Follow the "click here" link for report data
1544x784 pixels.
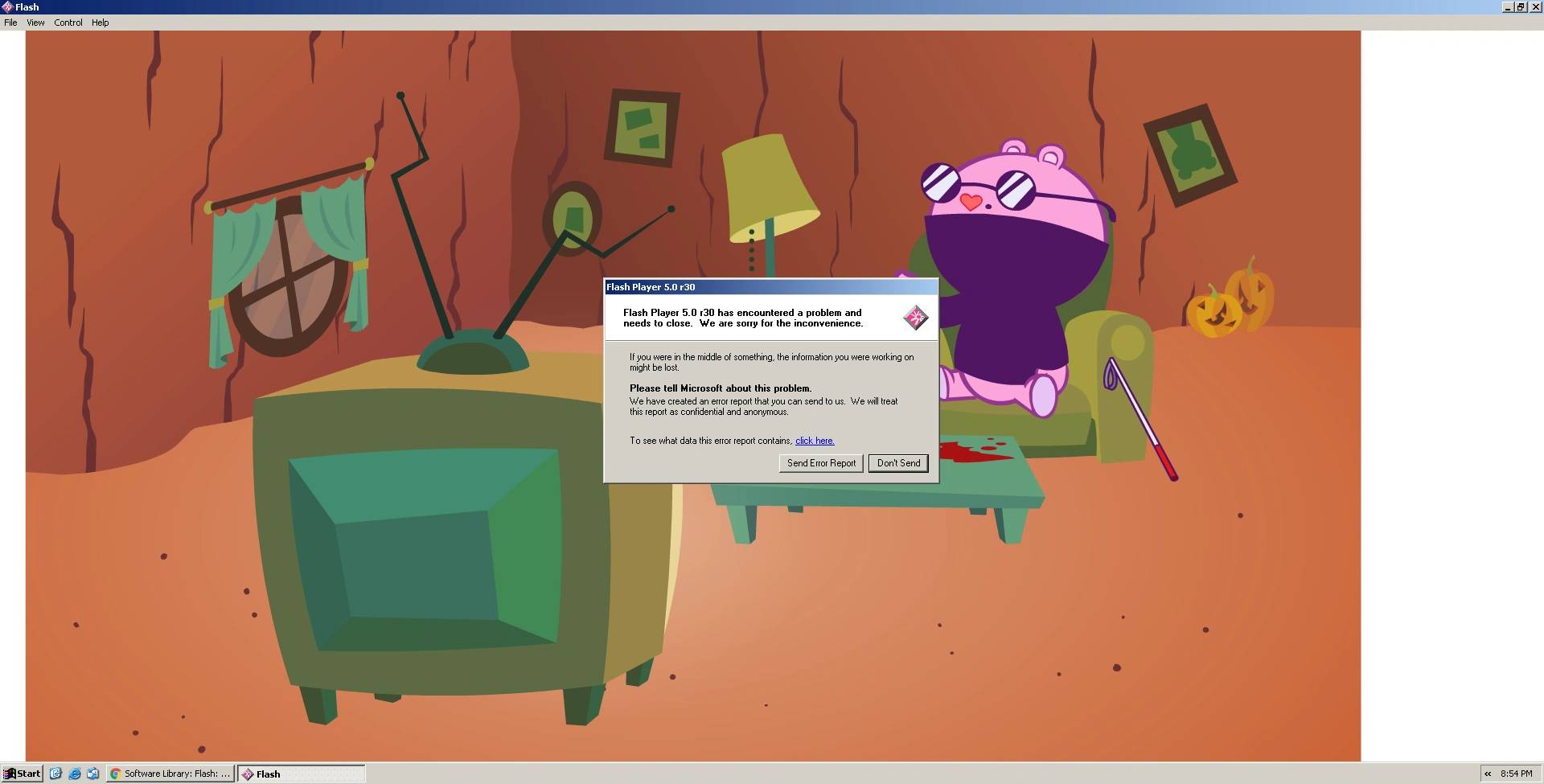pos(815,441)
